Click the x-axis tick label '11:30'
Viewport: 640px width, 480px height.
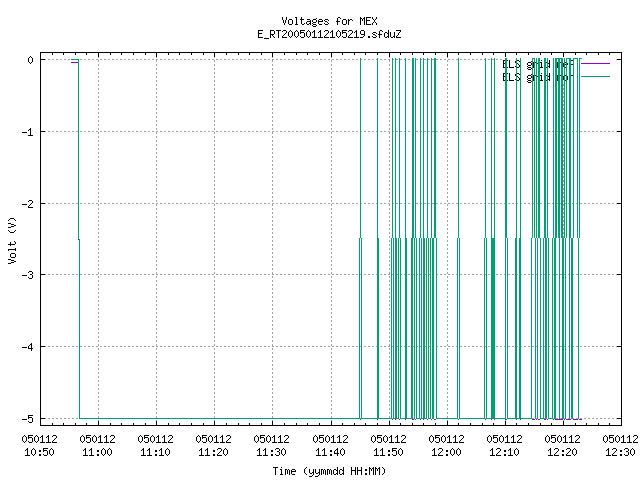point(271,452)
